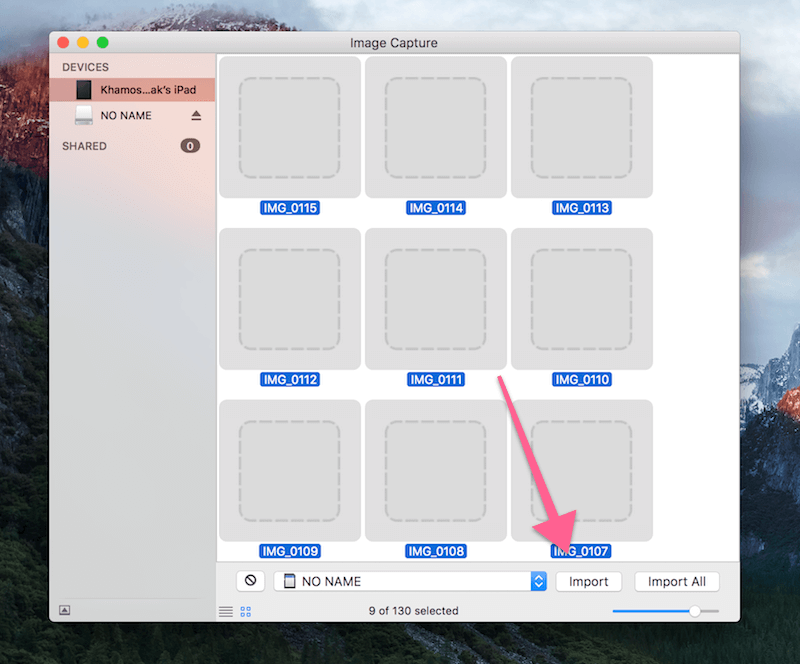The image size is (800, 664).
Task: Click the IMG_0109 filename label
Action: click(x=290, y=552)
